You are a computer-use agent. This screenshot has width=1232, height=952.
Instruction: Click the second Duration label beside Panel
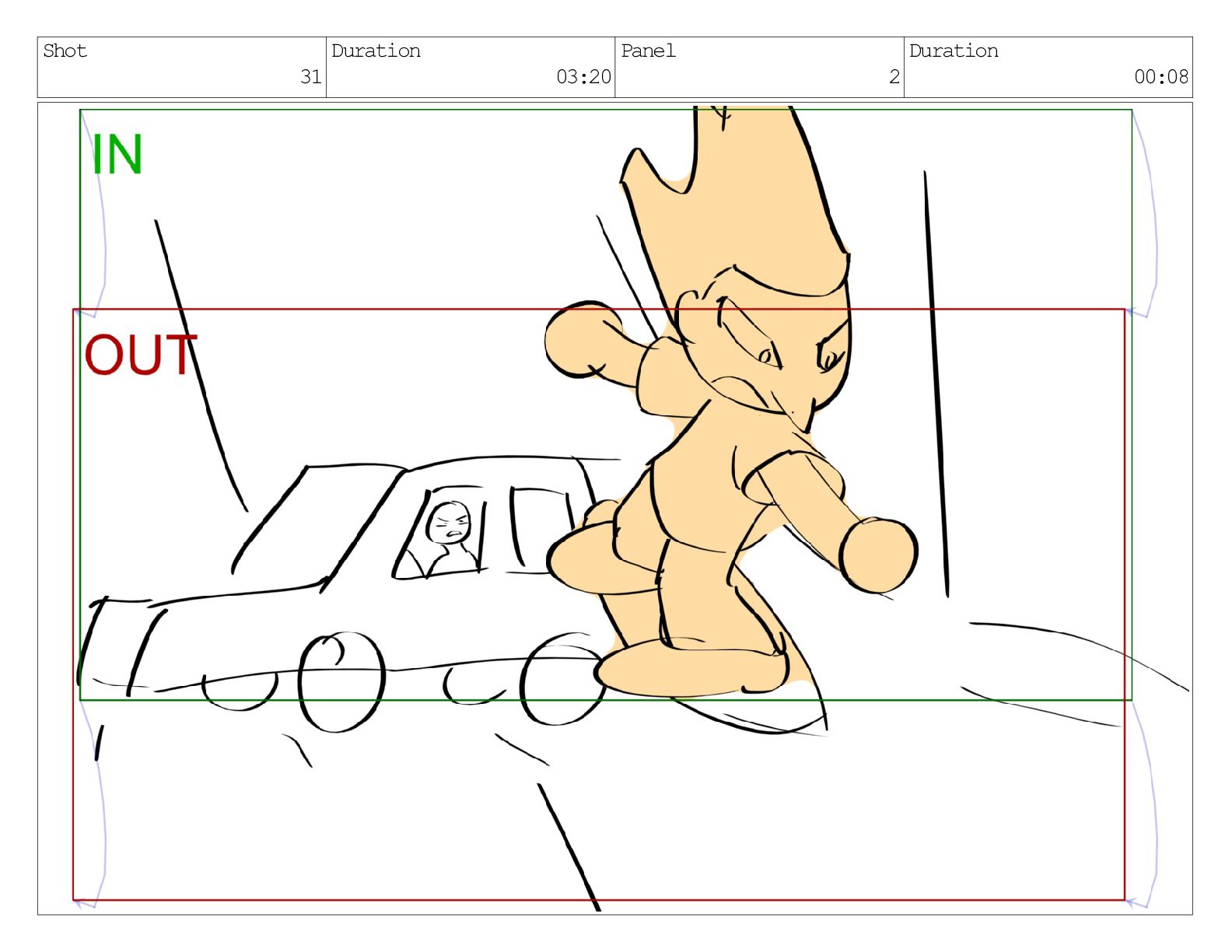(954, 51)
